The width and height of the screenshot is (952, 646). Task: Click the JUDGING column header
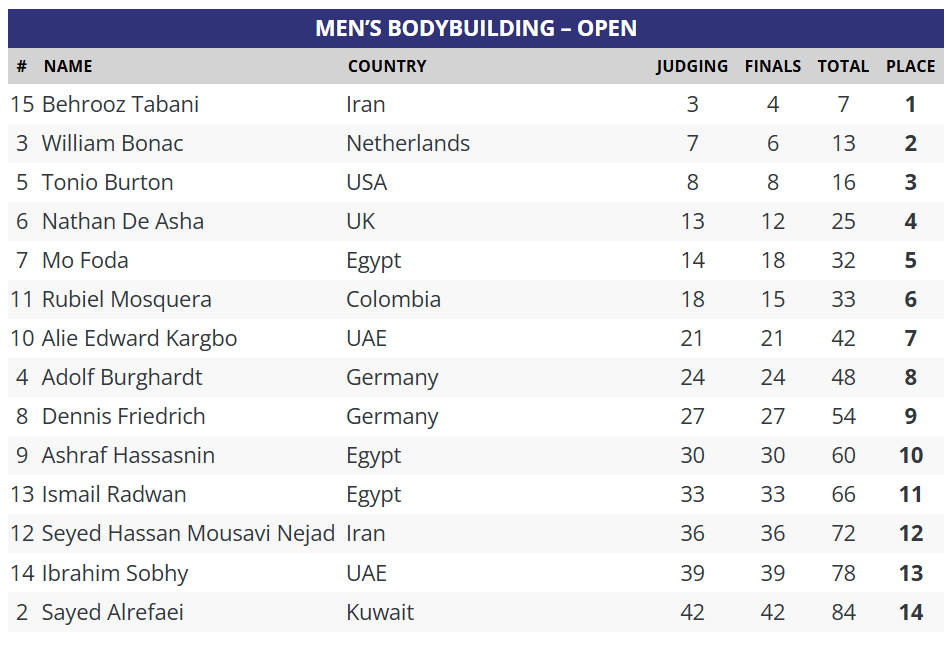coord(692,67)
